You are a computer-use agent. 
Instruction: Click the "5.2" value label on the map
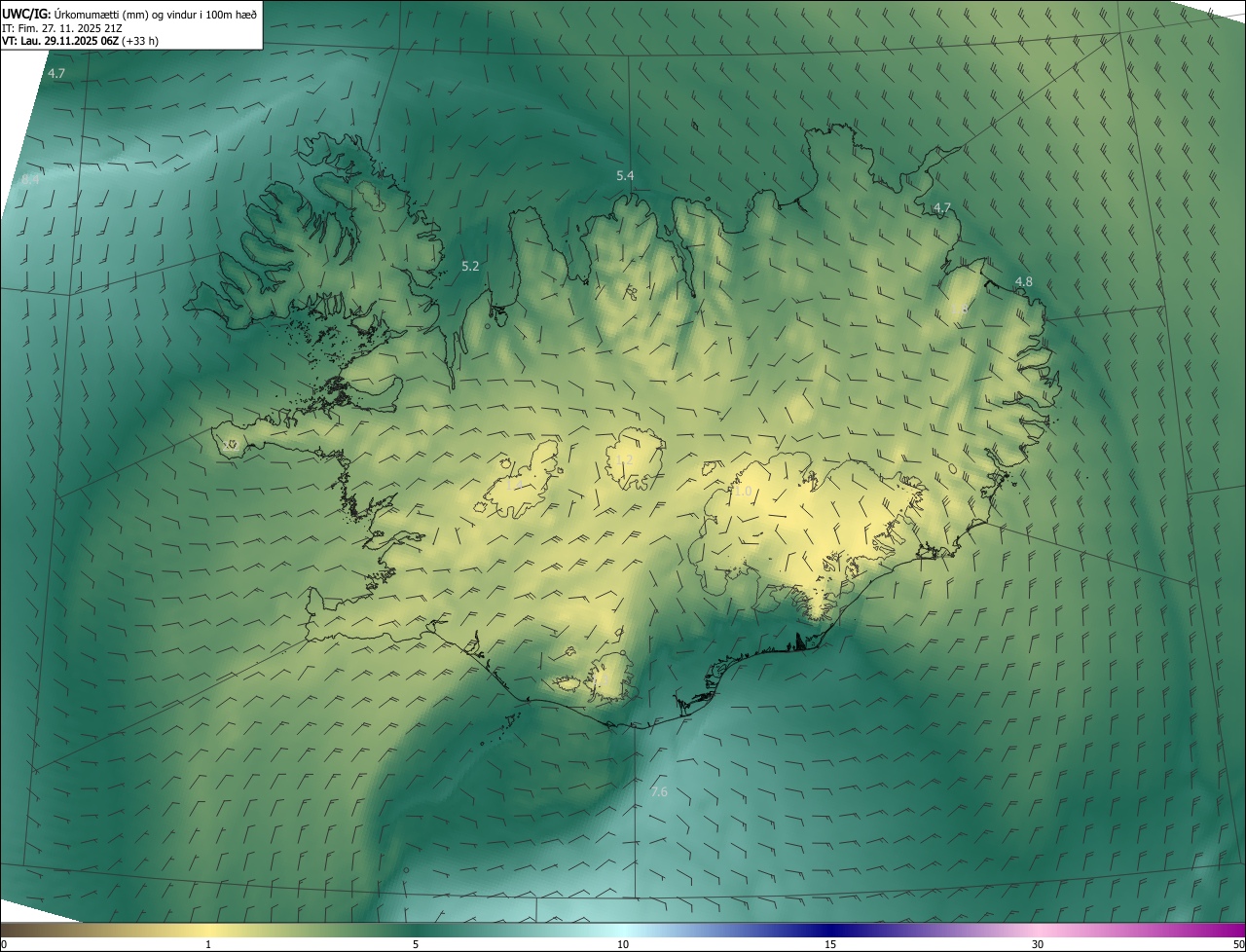(470, 266)
